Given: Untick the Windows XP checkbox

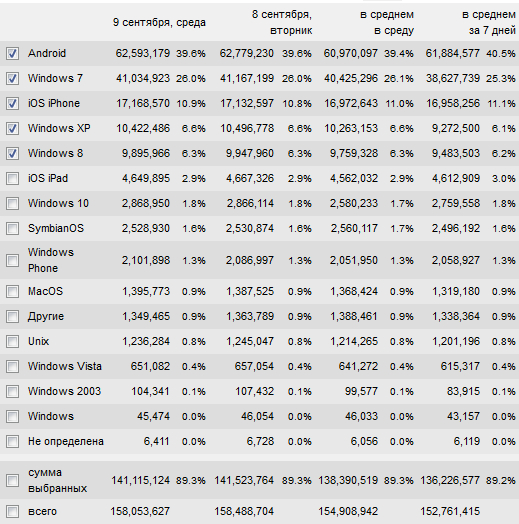Looking at the screenshot, I should click(12, 128).
